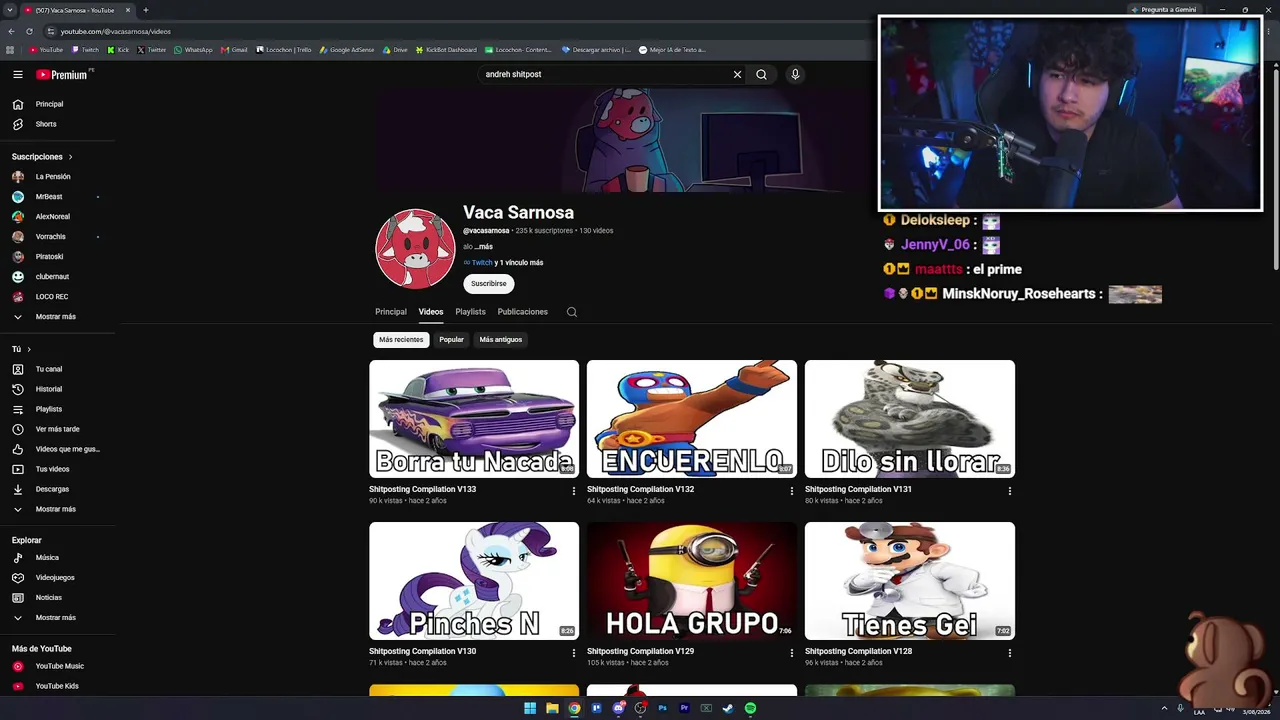
Task: Clear the search box text
Action: (737, 74)
